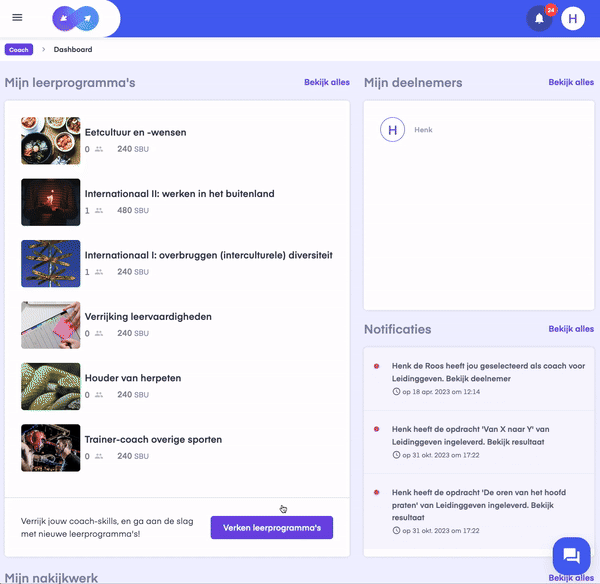This screenshot has height=584, width=600.
Task: Click the breadcrumb chevron separator
Action: point(44,49)
